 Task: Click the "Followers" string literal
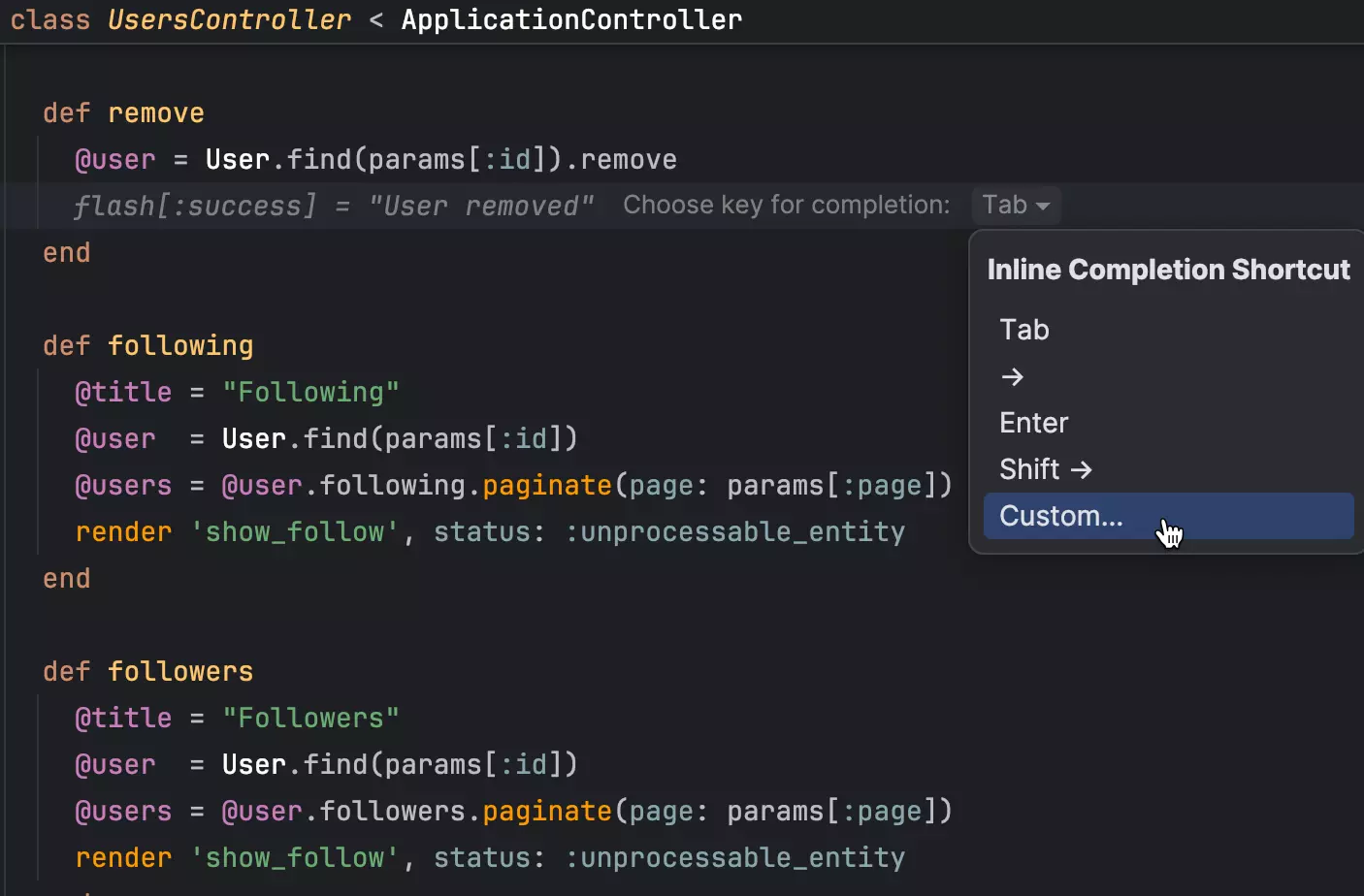pos(310,719)
